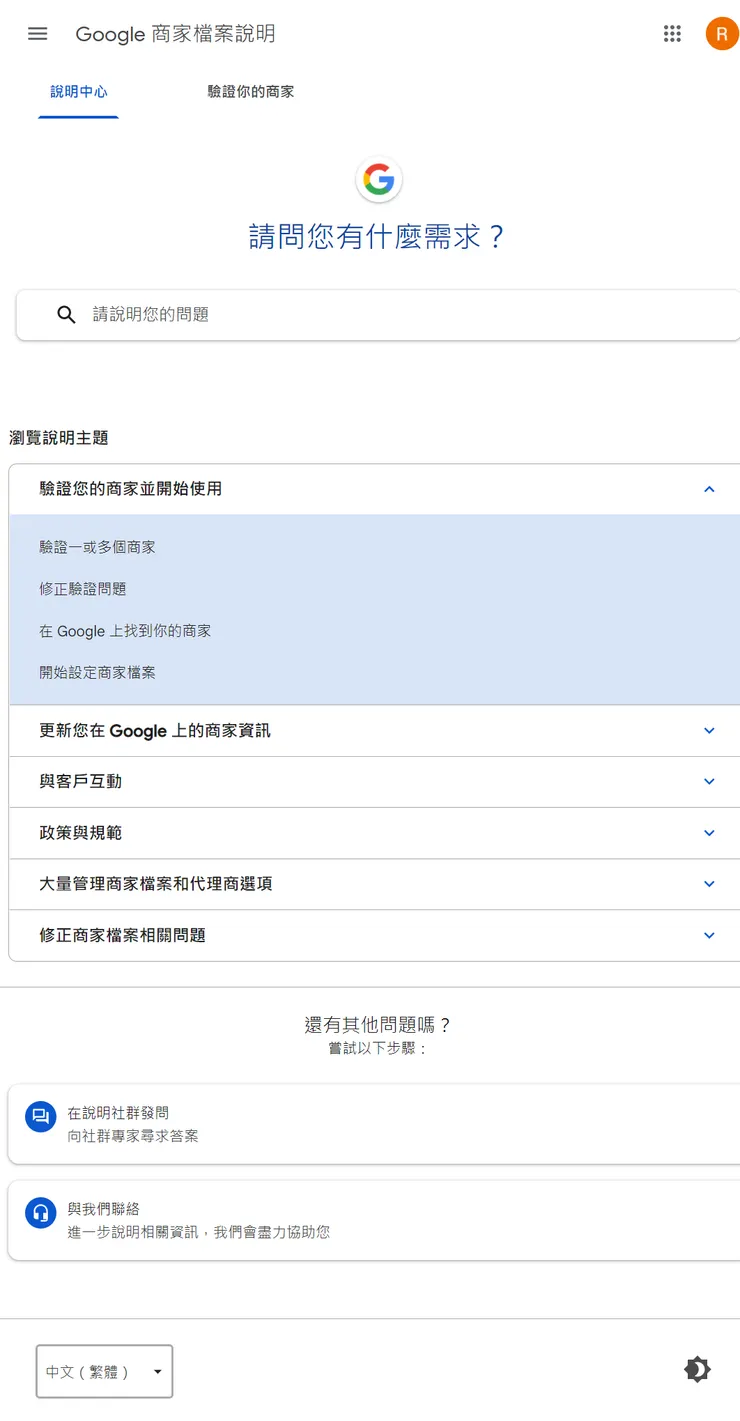
Task: Click the speech bubble icon beside 在說明社群發問
Action: 40,1116
